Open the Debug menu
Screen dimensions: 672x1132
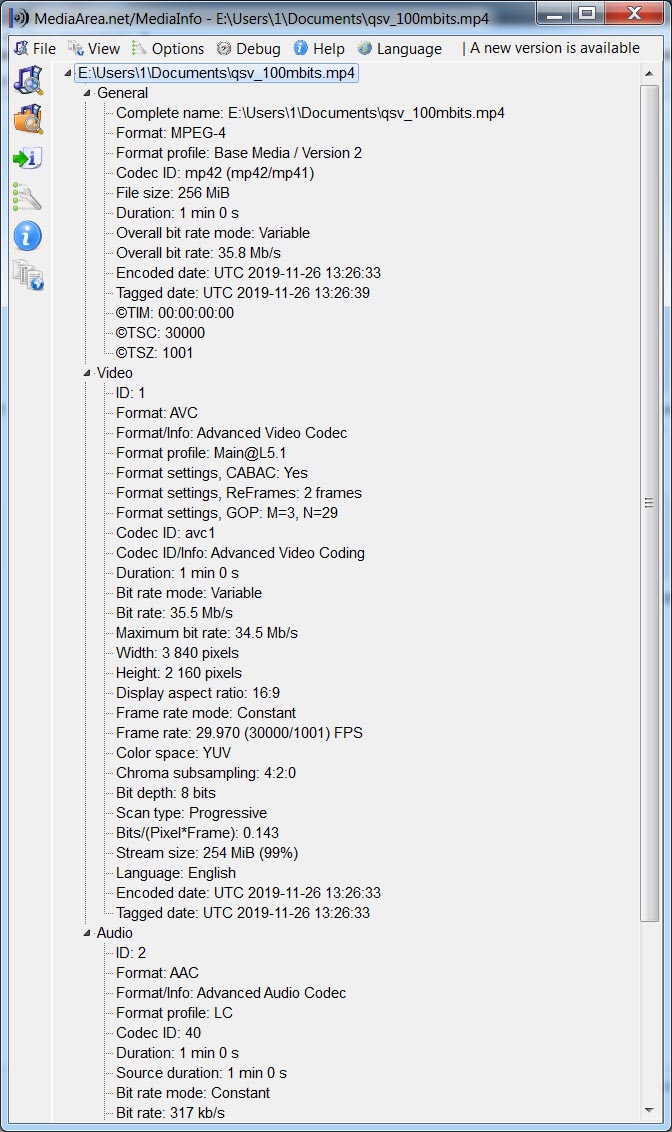[249, 48]
